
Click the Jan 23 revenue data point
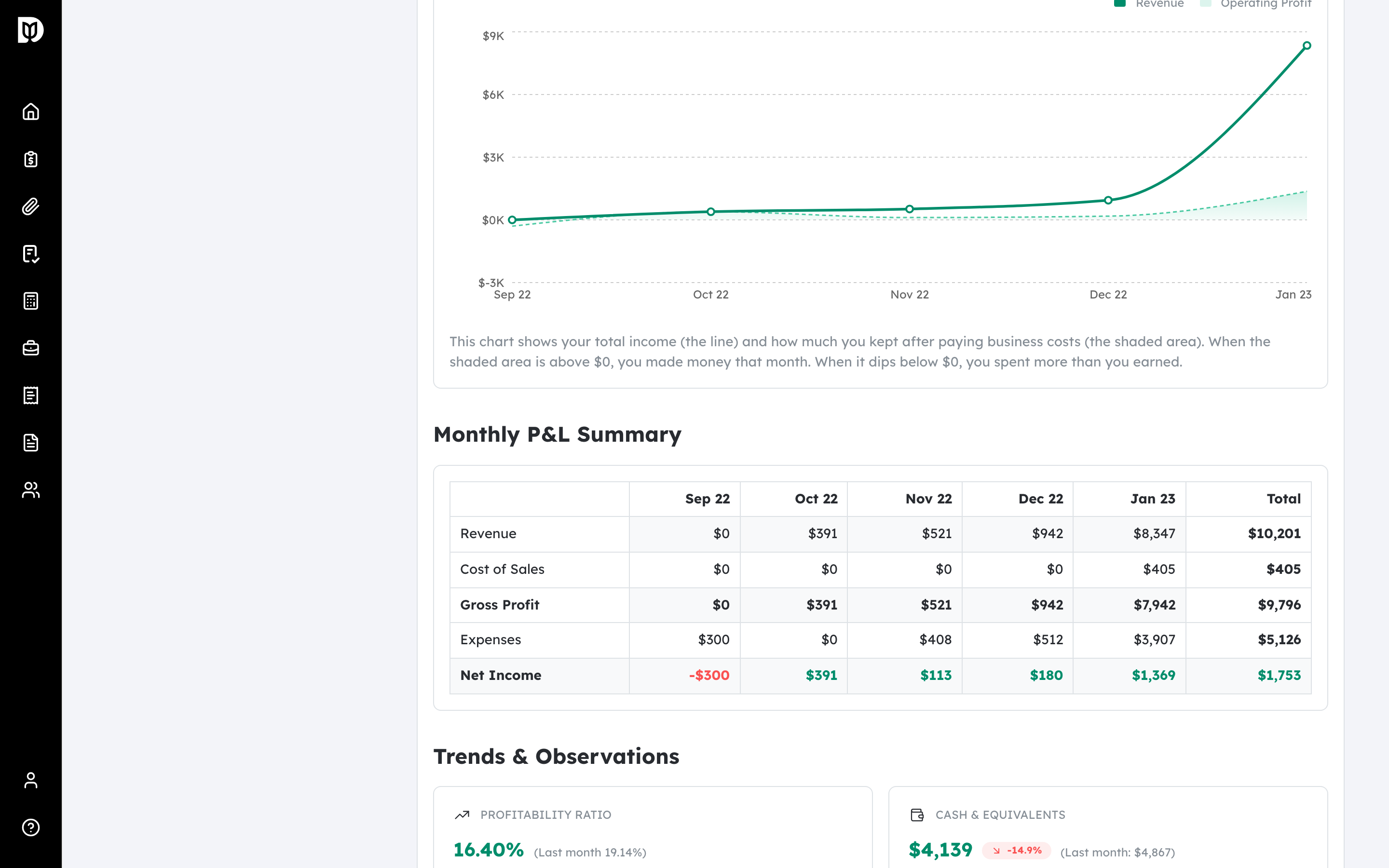tap(1307, 45)
